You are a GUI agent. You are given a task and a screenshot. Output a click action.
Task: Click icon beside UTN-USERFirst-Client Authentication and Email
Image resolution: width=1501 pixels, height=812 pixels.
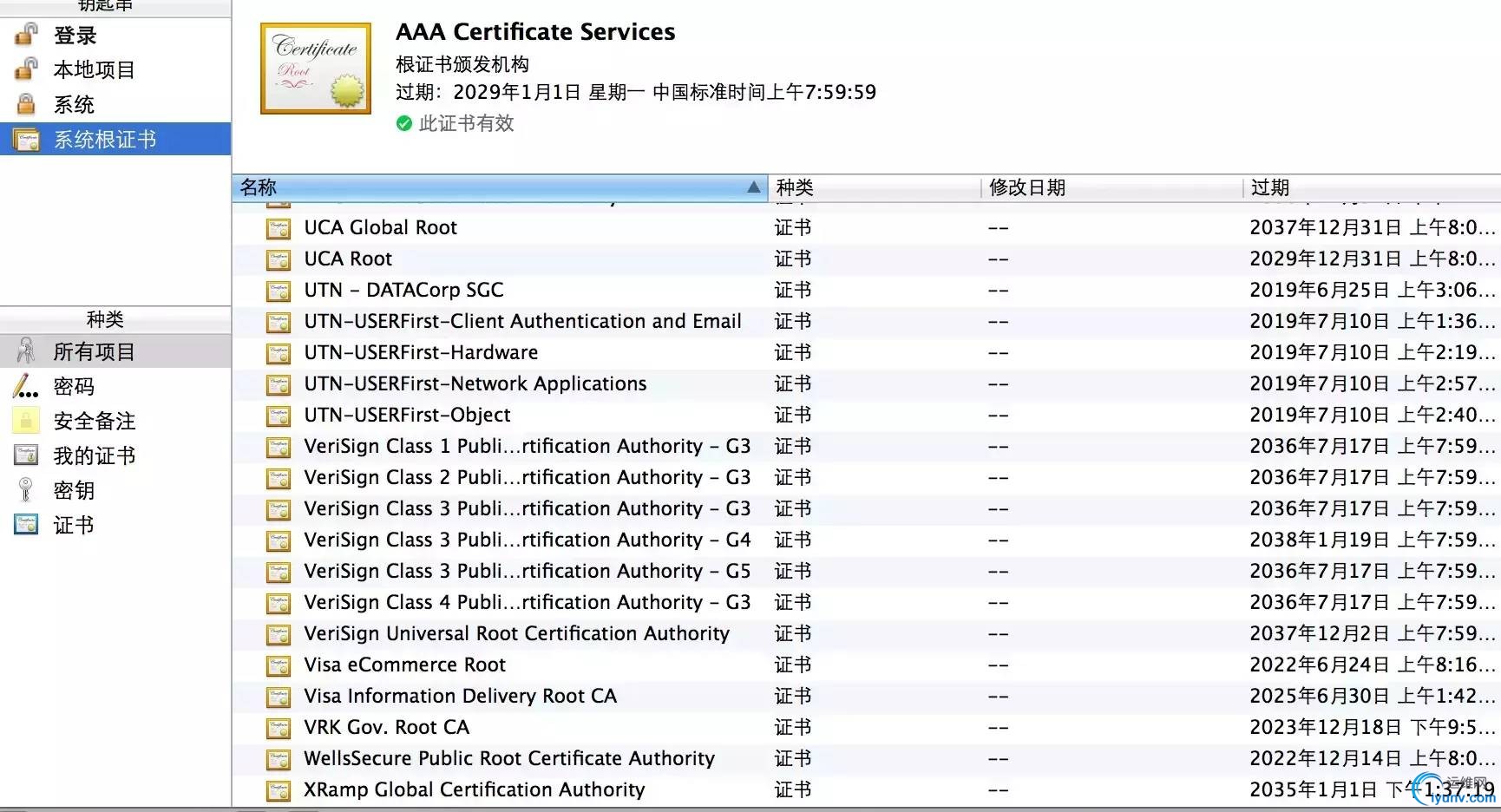279,322
